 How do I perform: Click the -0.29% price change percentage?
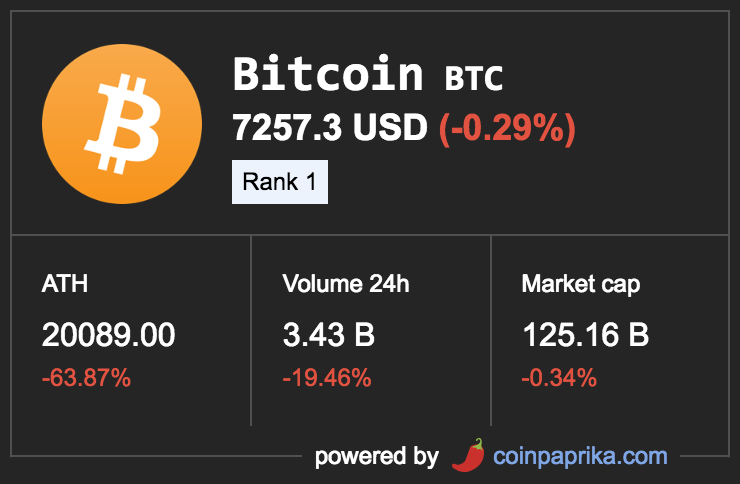click(507, 128)
